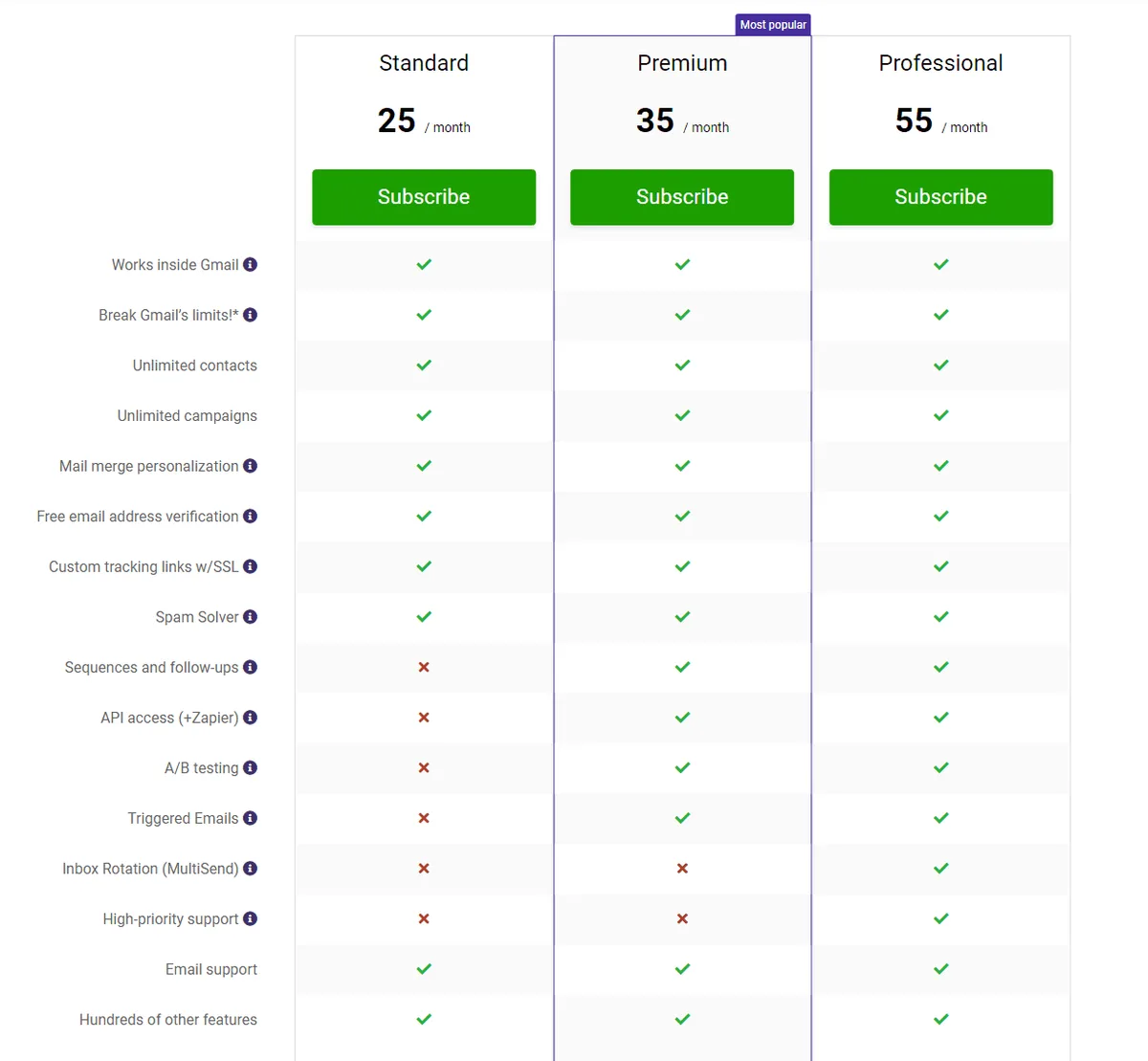Open info for Custom tracking links w/SSL
Image resolution: width=1148 pixels, height=1061 pixels.
[250, 566]
